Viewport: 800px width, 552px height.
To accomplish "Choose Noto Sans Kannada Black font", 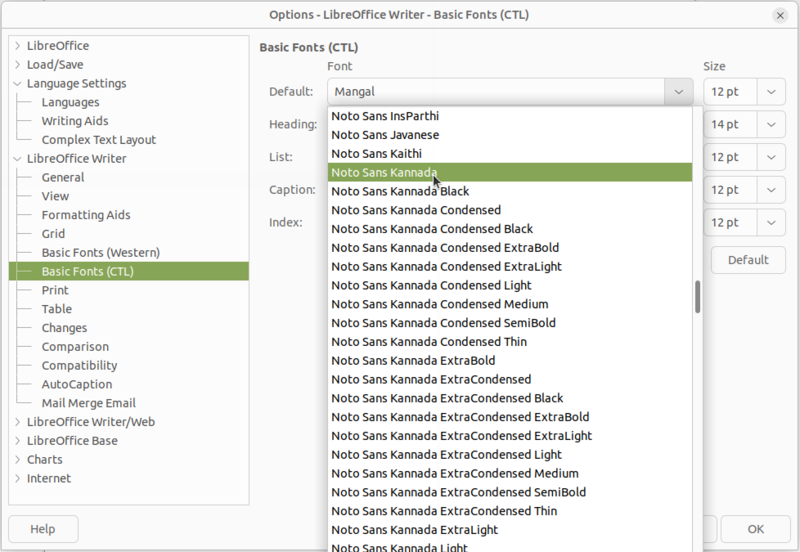I will pyautogui.click(x=510, y=191).
